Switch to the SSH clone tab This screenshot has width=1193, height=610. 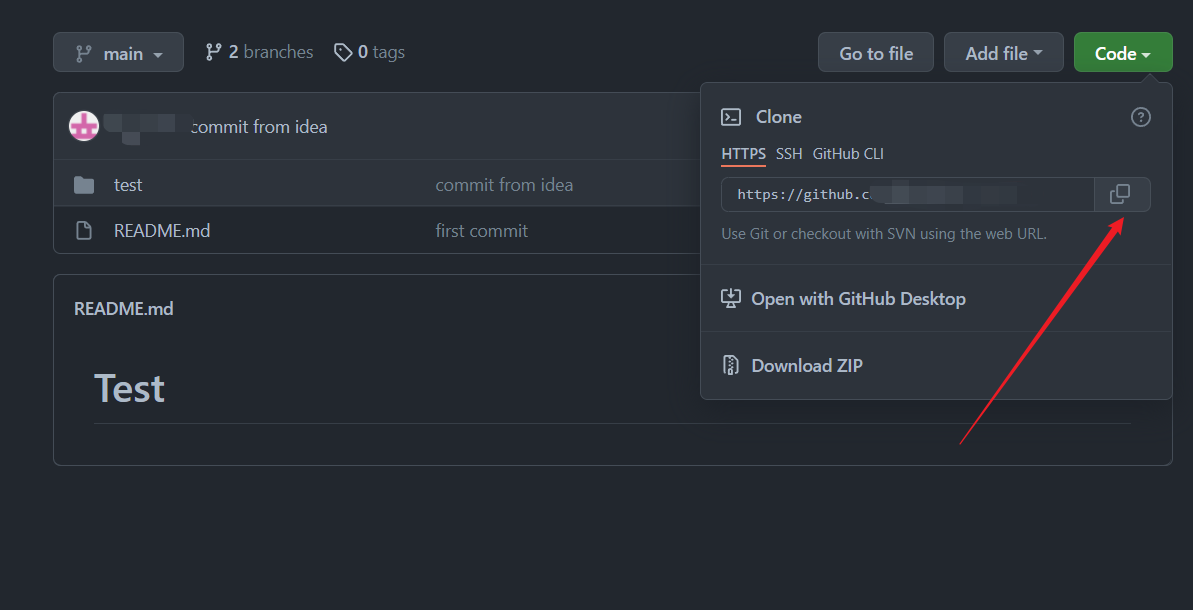(x=789, y=154)
